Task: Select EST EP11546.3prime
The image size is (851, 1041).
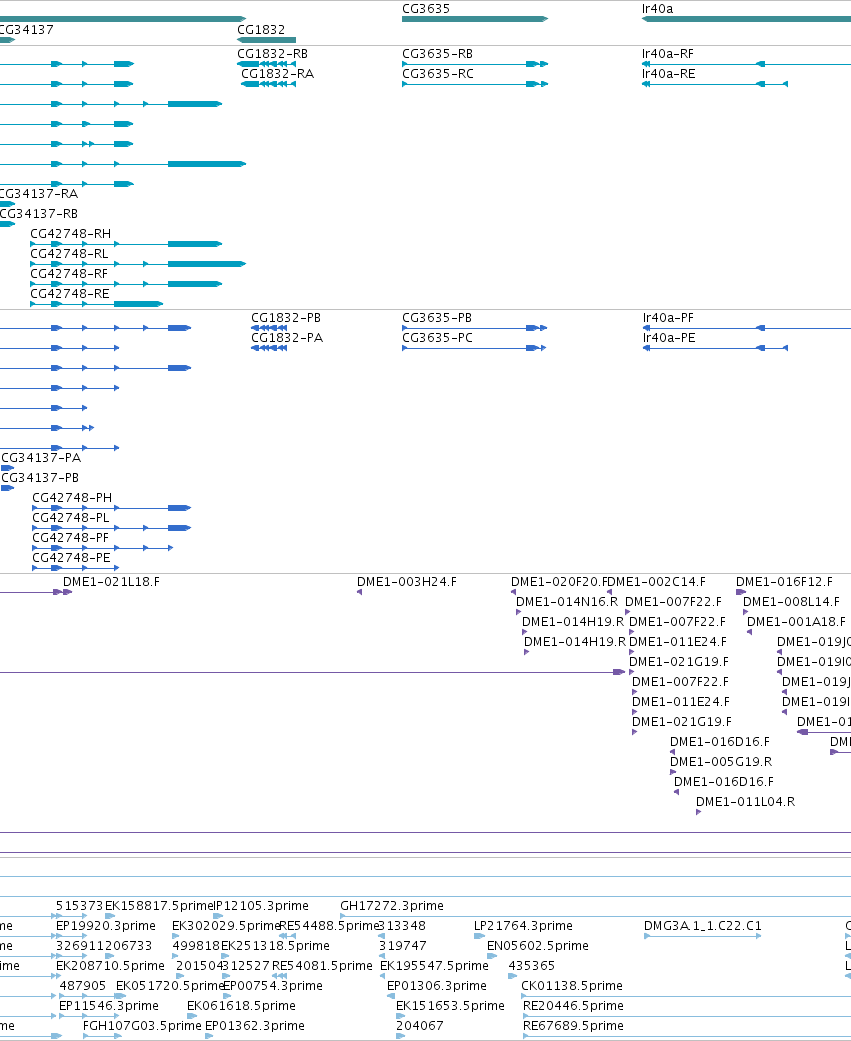Action: click(x=109, y=1006)
